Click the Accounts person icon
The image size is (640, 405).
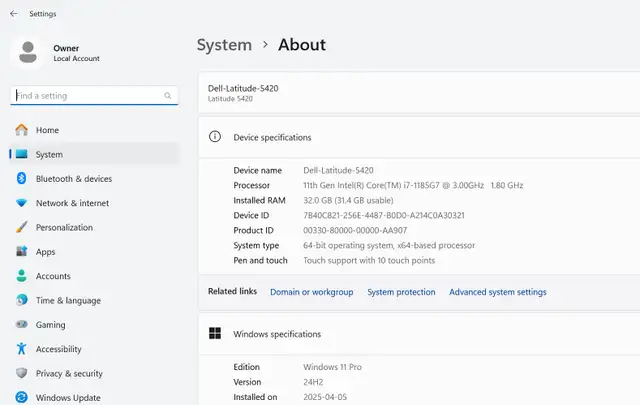point(21,276)
